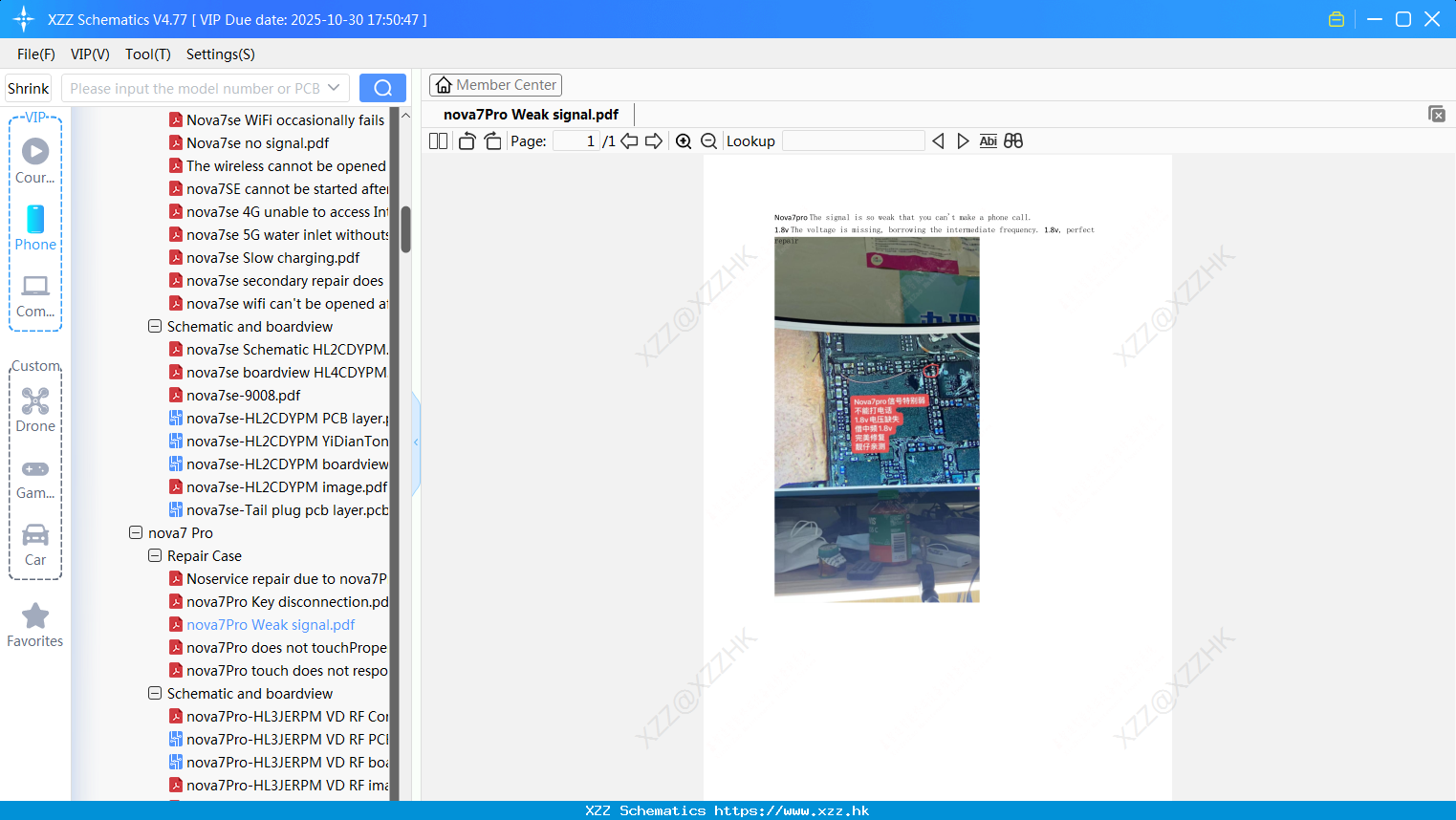Image resolution: width=1456 pixels, height=820 pixels.
Task: Go to the next page arrow
Action: (x=654, y=140)
